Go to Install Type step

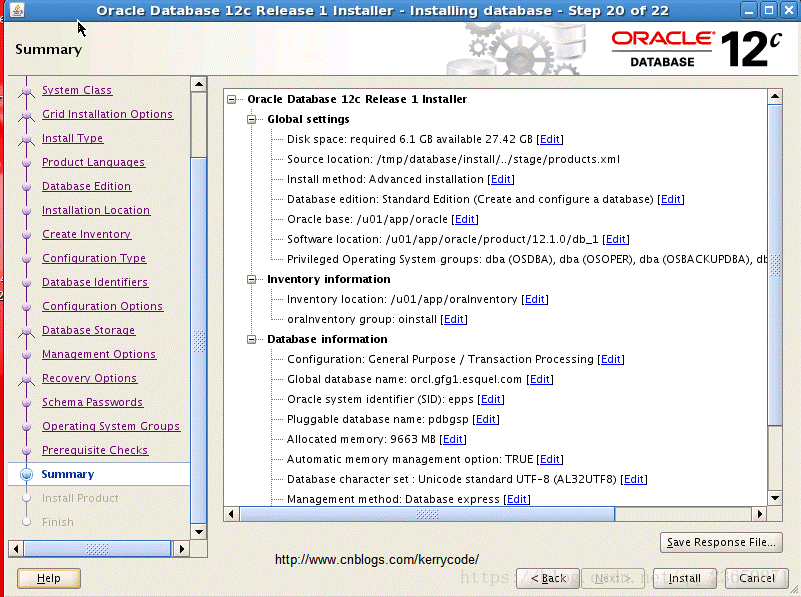point(72,138)
